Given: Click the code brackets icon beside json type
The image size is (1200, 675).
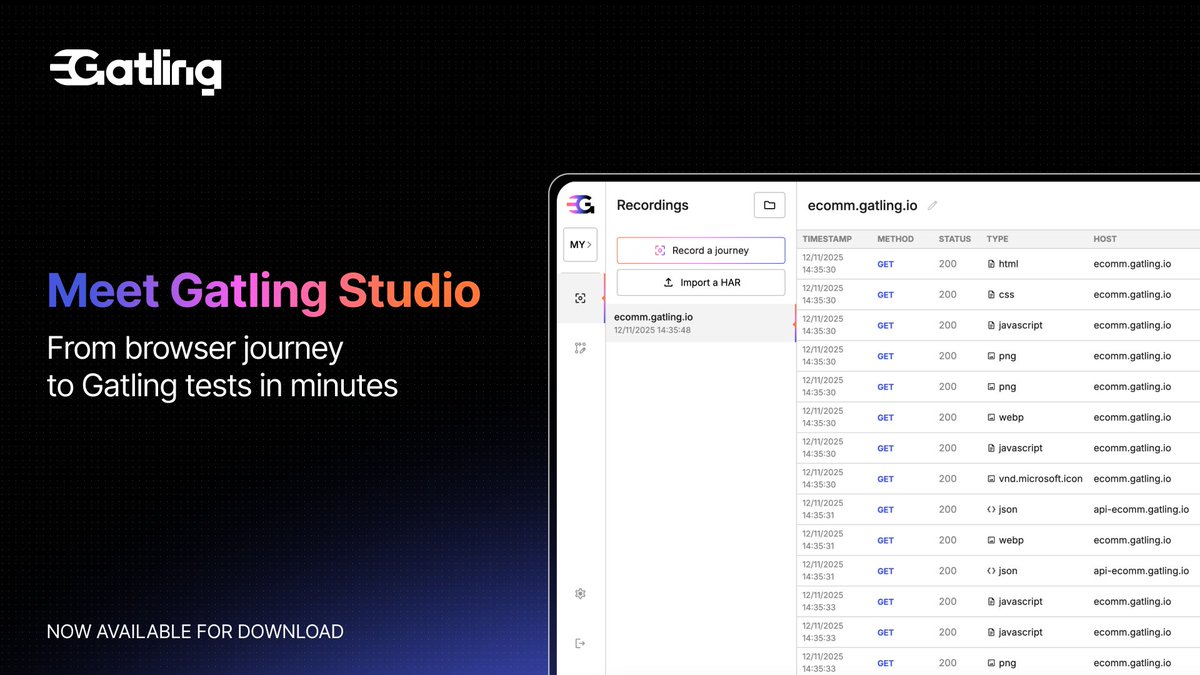Looking at the screenshot, I should 990,509.
